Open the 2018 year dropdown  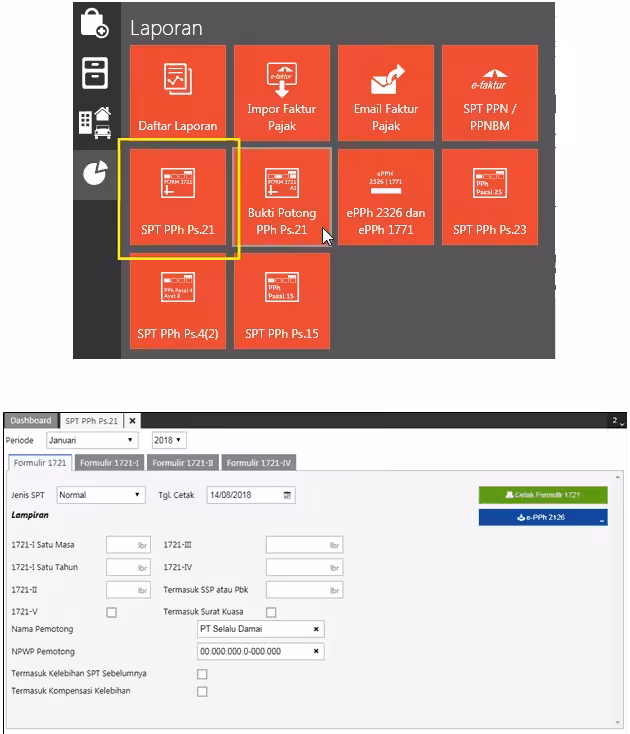169,440
